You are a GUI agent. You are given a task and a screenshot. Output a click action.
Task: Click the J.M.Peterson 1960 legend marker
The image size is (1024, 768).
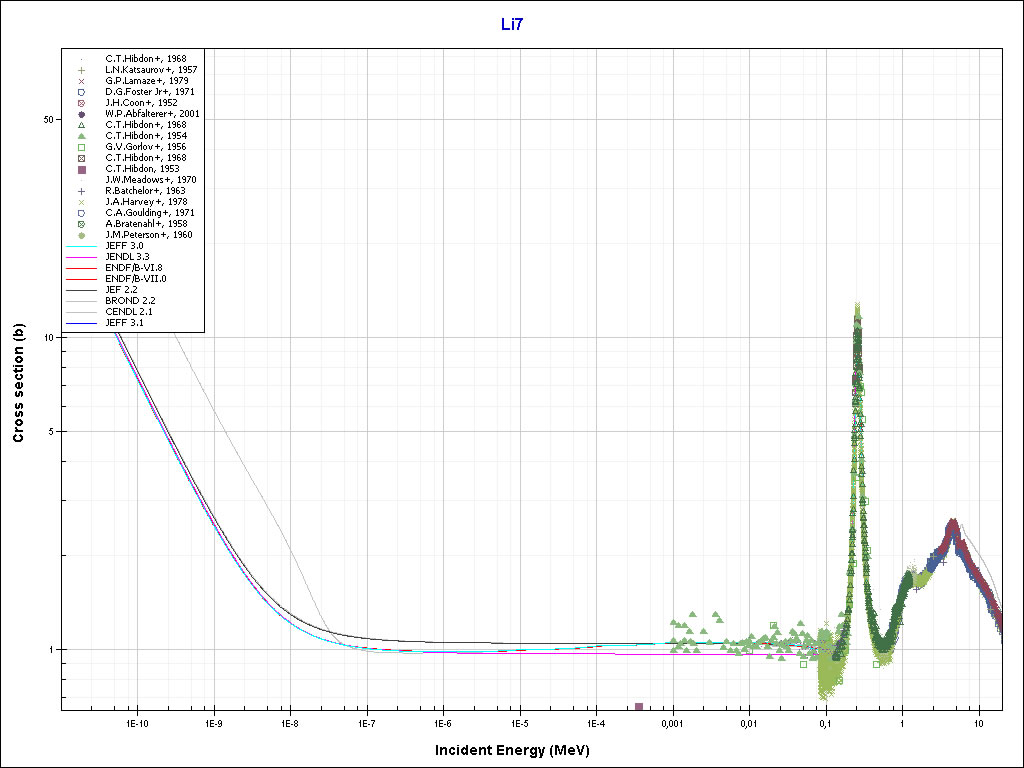coord(83,235)
